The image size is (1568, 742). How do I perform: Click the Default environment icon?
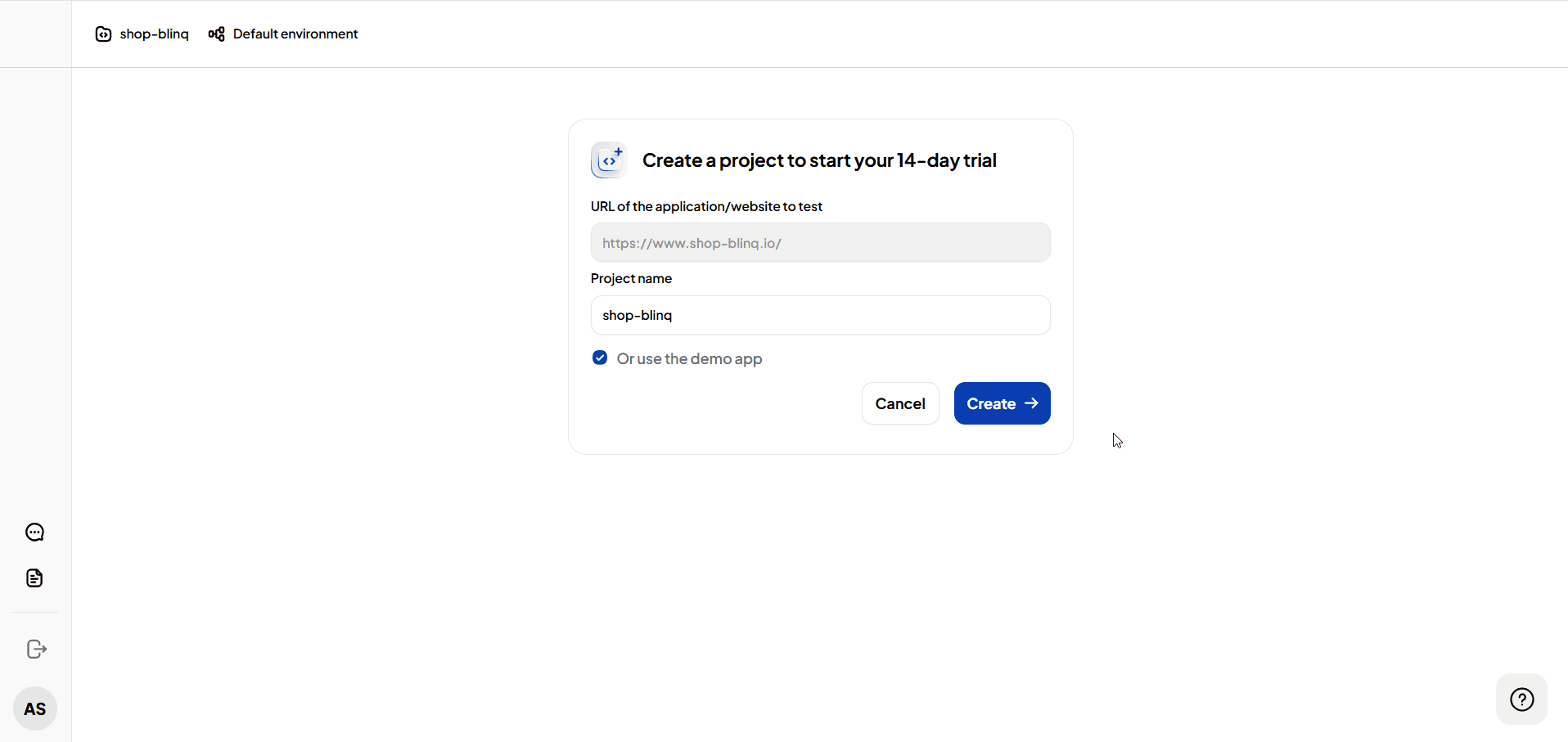click(215, 34)
